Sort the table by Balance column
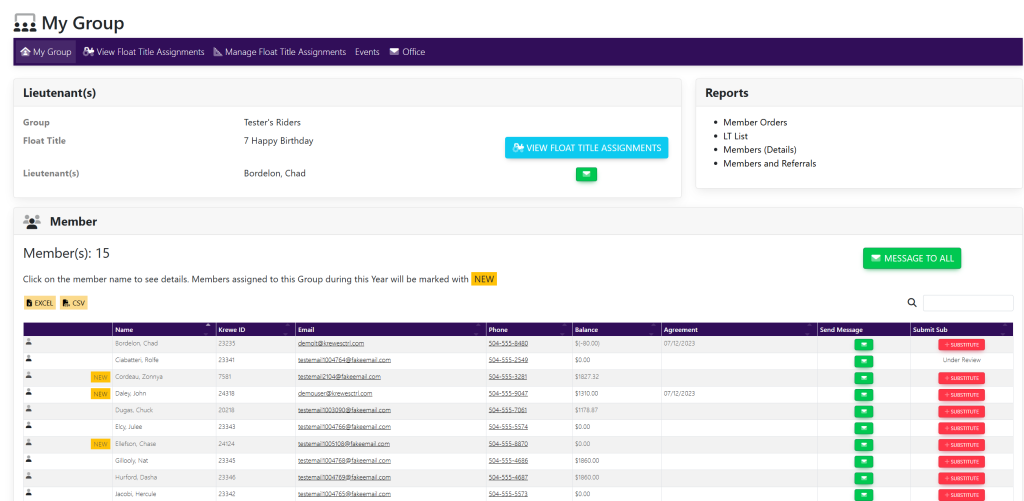Screen dimensions: 1024x501 pos(586,329)
